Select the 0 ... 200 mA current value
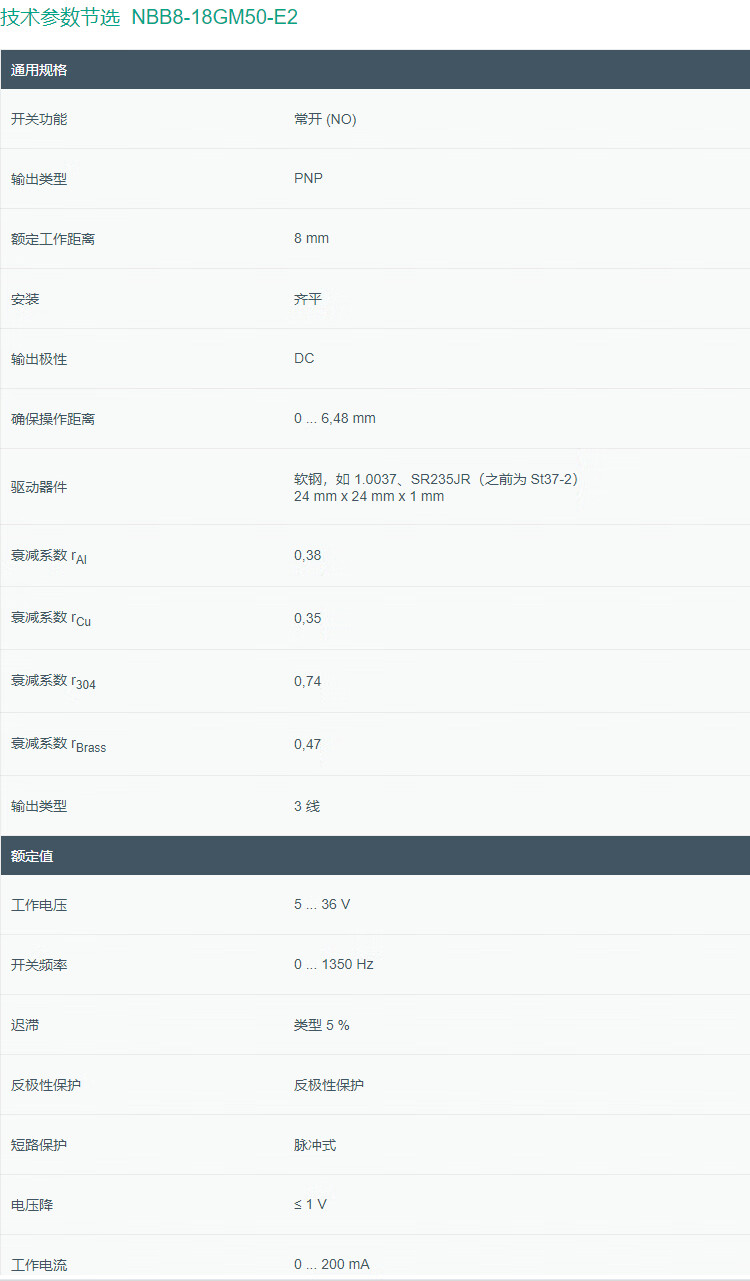Viewport: 750px width, 1281px height. pos(332,1265)
